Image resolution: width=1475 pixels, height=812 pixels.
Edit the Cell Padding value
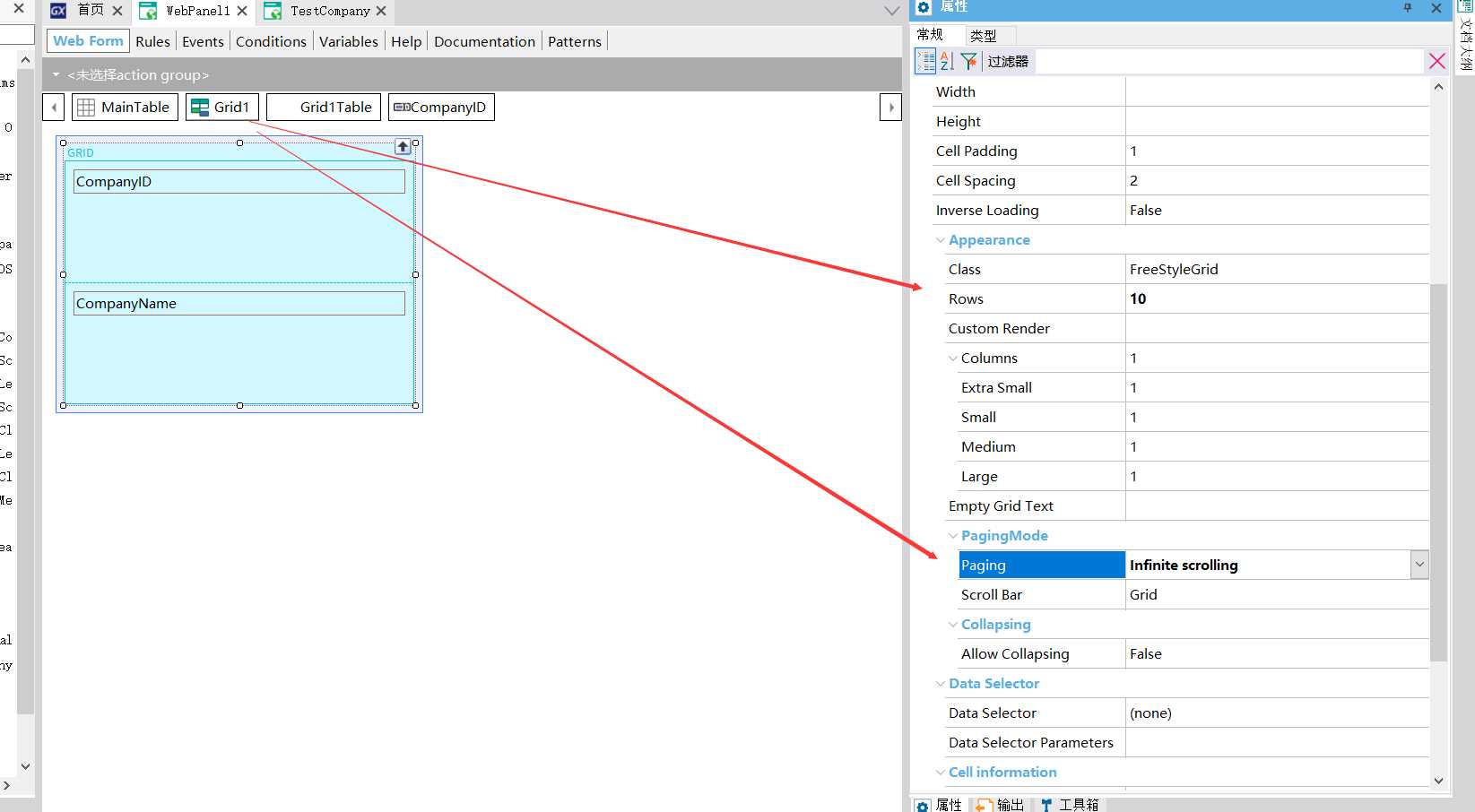1277,151
